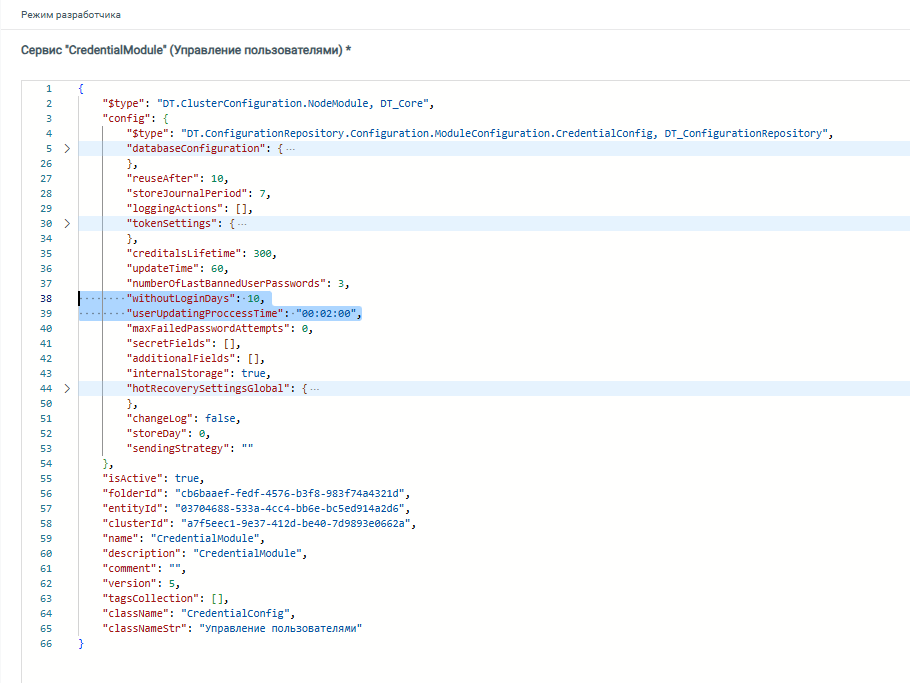Click the additionalFields key
910x683 pixels.
pos(181,359)
